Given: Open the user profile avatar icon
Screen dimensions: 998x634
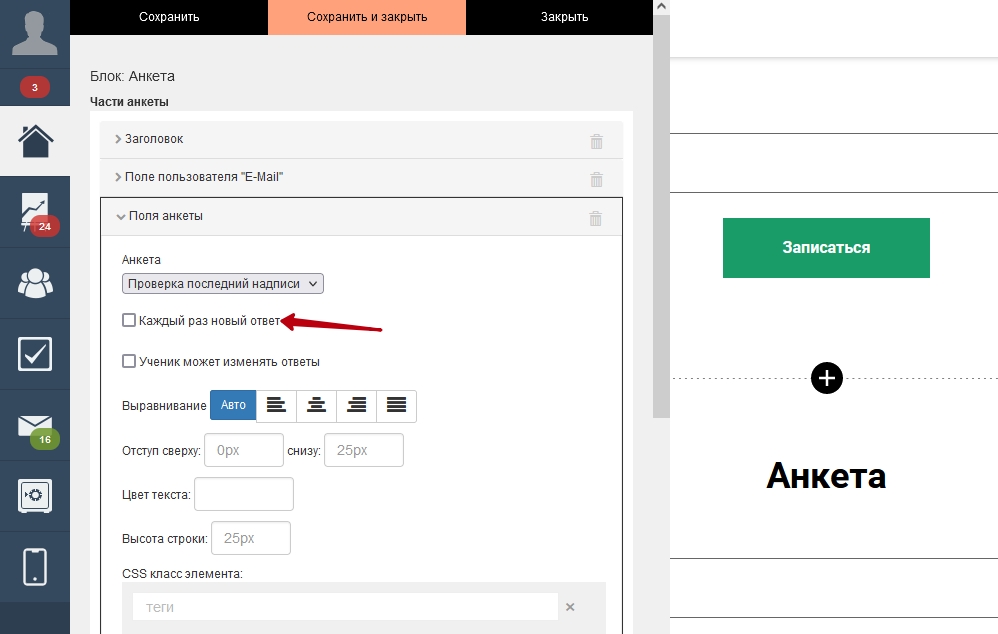Looking at the screenshot, I should click(35, 34).
